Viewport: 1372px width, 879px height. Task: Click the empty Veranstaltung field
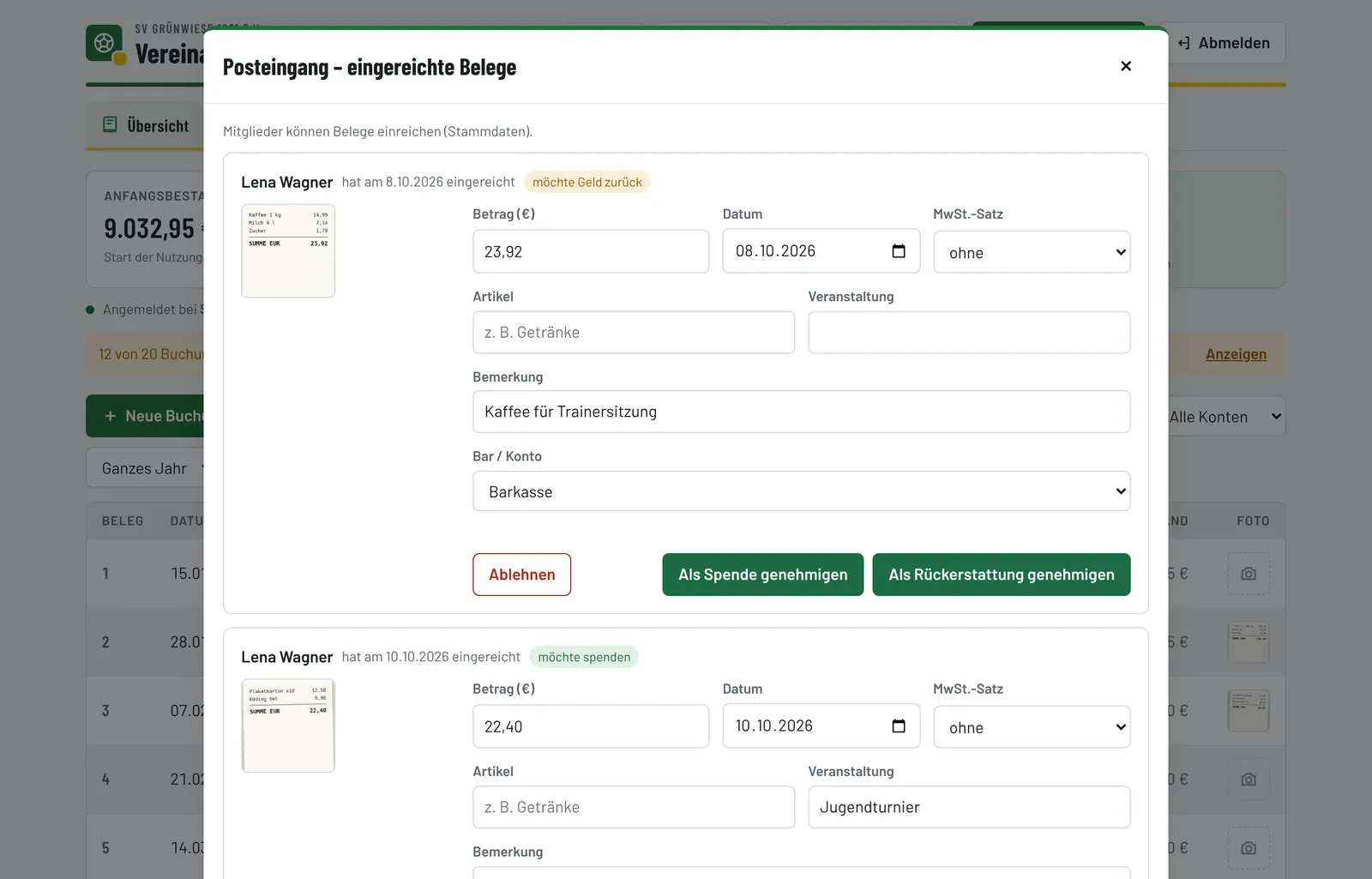coord(969,332)
